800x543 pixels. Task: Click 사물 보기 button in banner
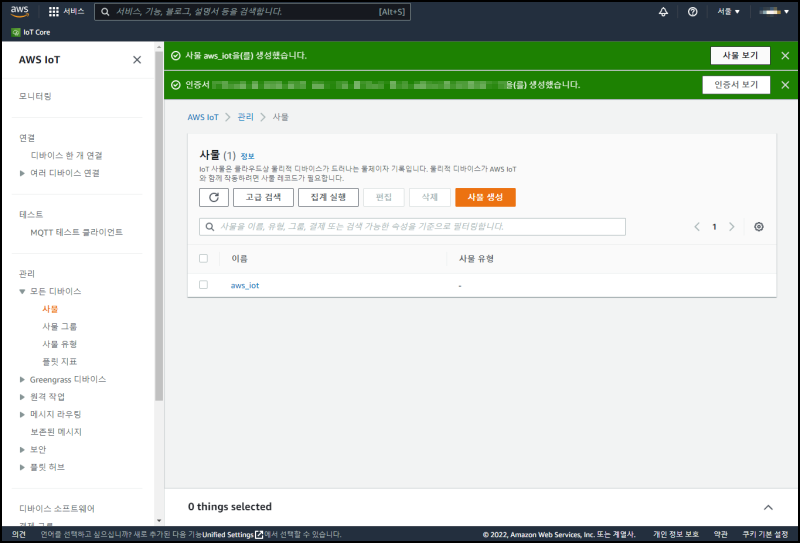(740, 56)
